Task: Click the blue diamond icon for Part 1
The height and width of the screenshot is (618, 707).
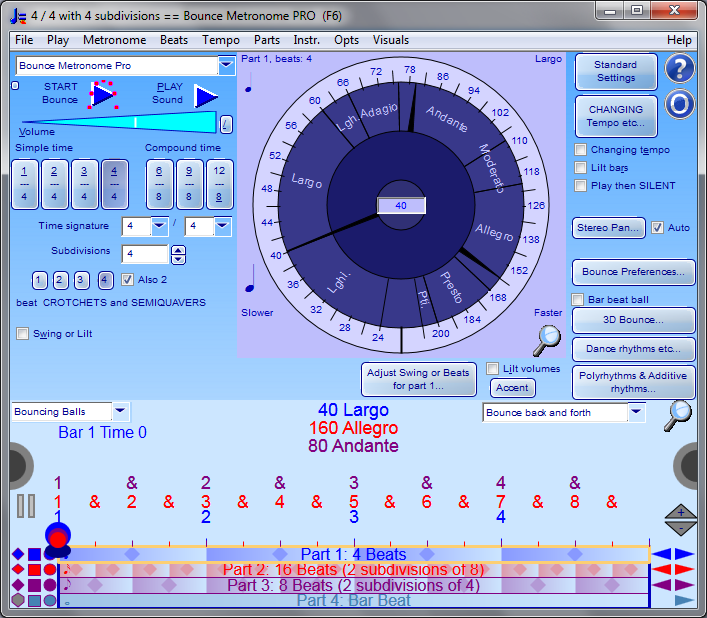Action: [x=18, y=554]
